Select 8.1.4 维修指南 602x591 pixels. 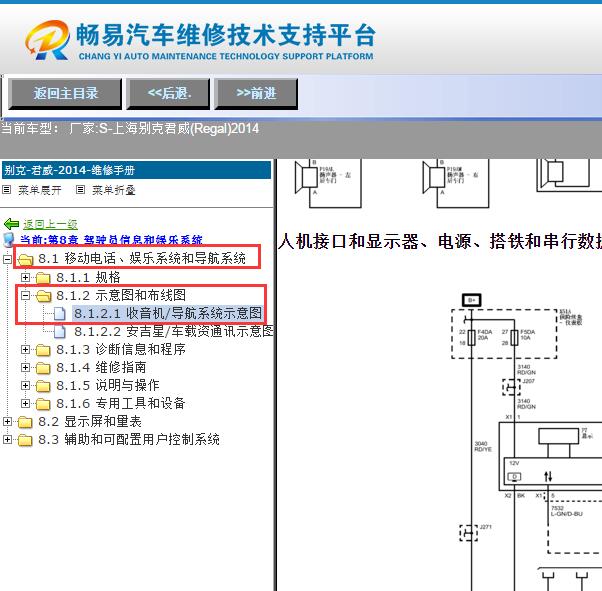click(x=101, y=367)
